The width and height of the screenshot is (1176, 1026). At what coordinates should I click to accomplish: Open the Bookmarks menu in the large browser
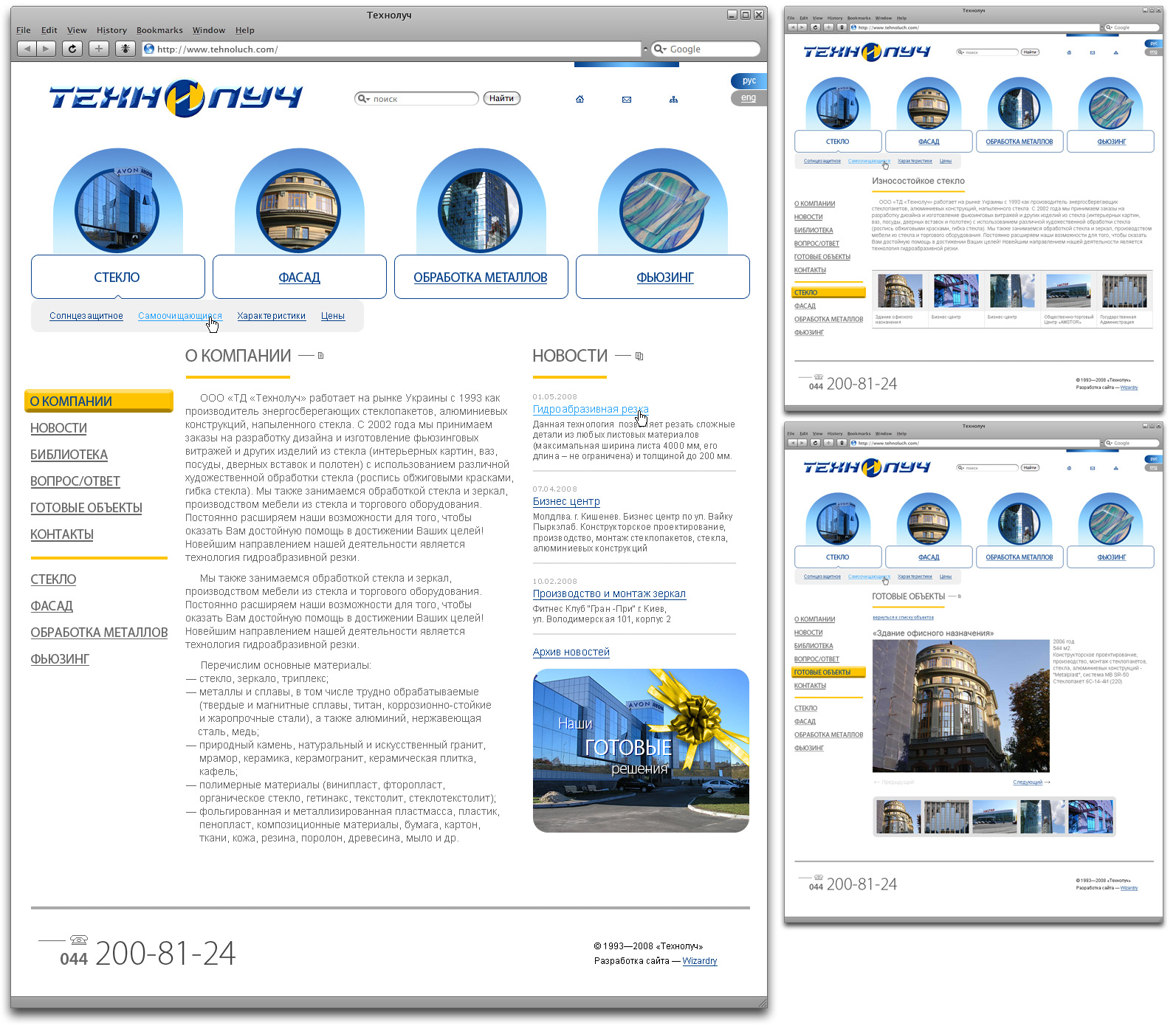[159, 30]
